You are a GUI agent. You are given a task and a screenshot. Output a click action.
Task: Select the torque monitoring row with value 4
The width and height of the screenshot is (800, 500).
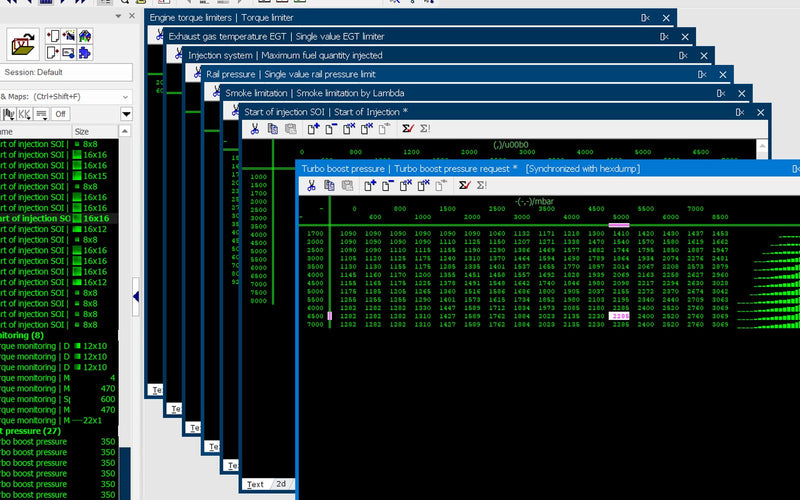(x=59, y=378)
